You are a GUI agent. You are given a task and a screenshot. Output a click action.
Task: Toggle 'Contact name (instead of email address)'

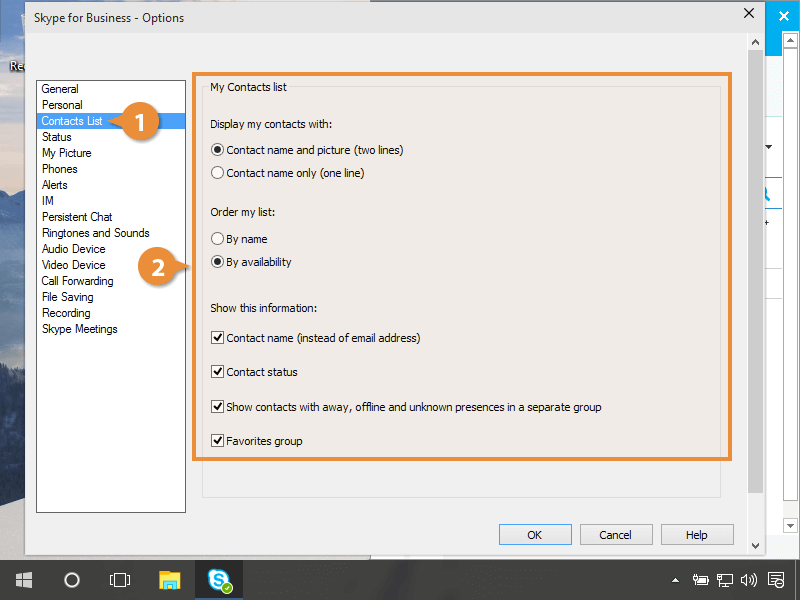tap(218, 338)
